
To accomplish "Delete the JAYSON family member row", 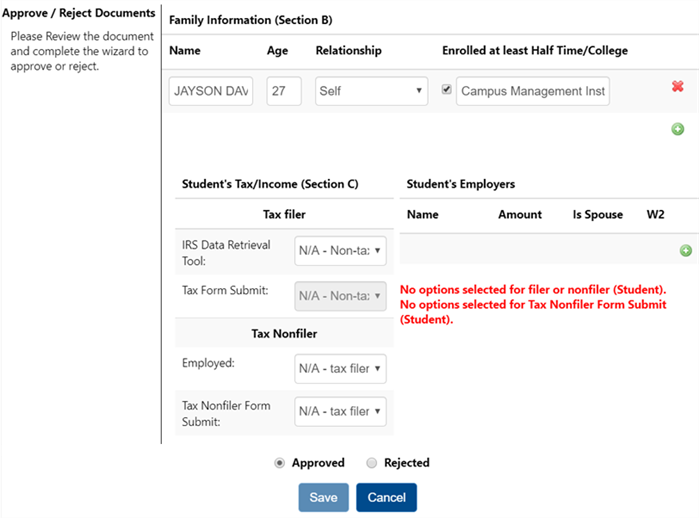I will coord(677,87).
